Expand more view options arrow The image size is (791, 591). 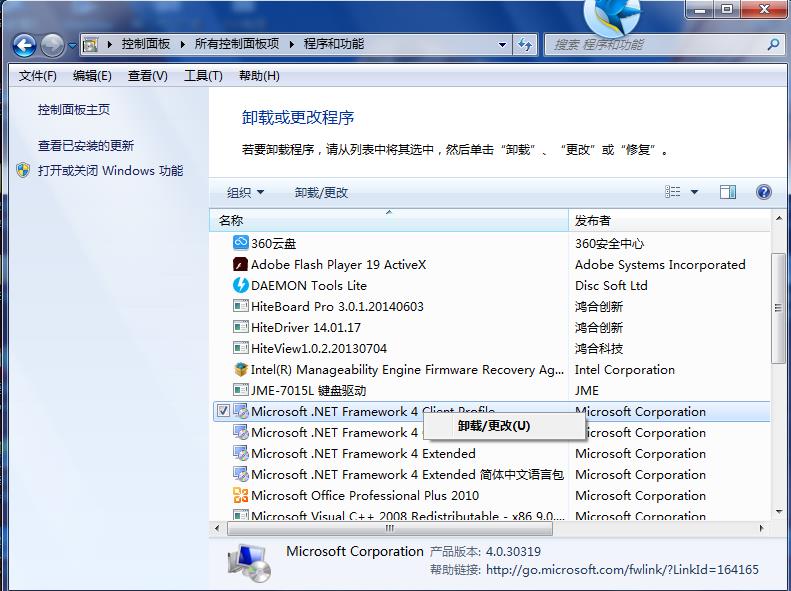pyautogui.click(x=694, y=192)
